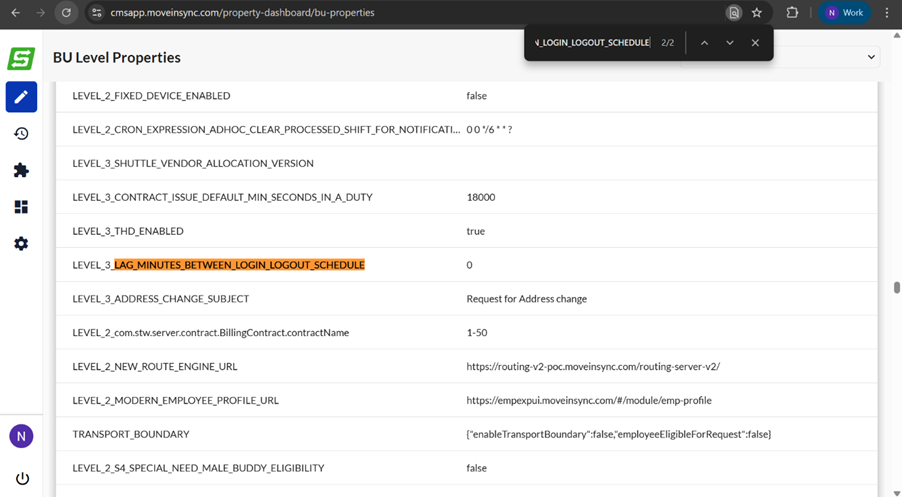Open the history clock icon in sidebar
Screen dimensions: 902x497
21,134
